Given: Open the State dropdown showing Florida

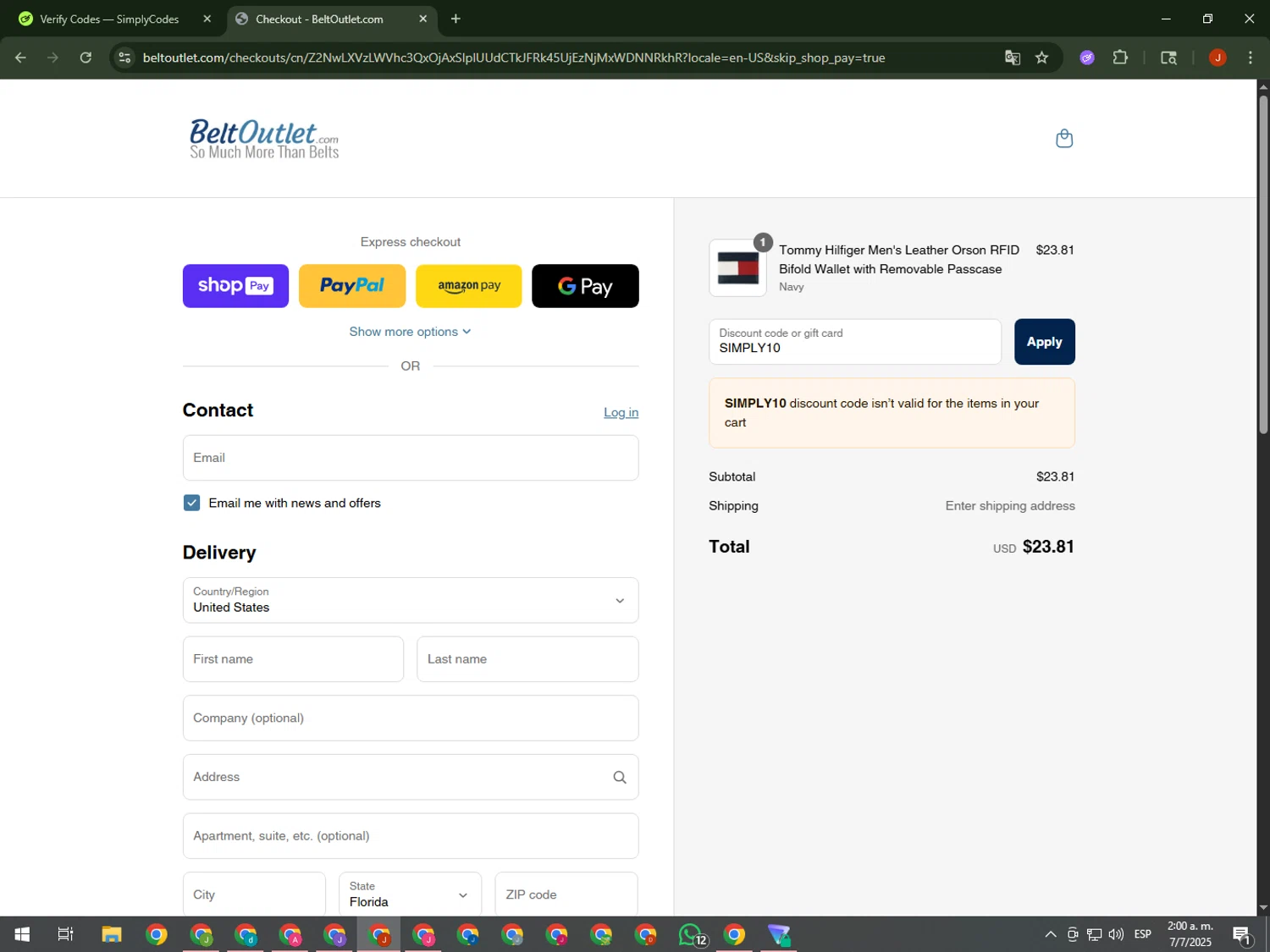Looking at the screenshot, I should pos(411,894).
